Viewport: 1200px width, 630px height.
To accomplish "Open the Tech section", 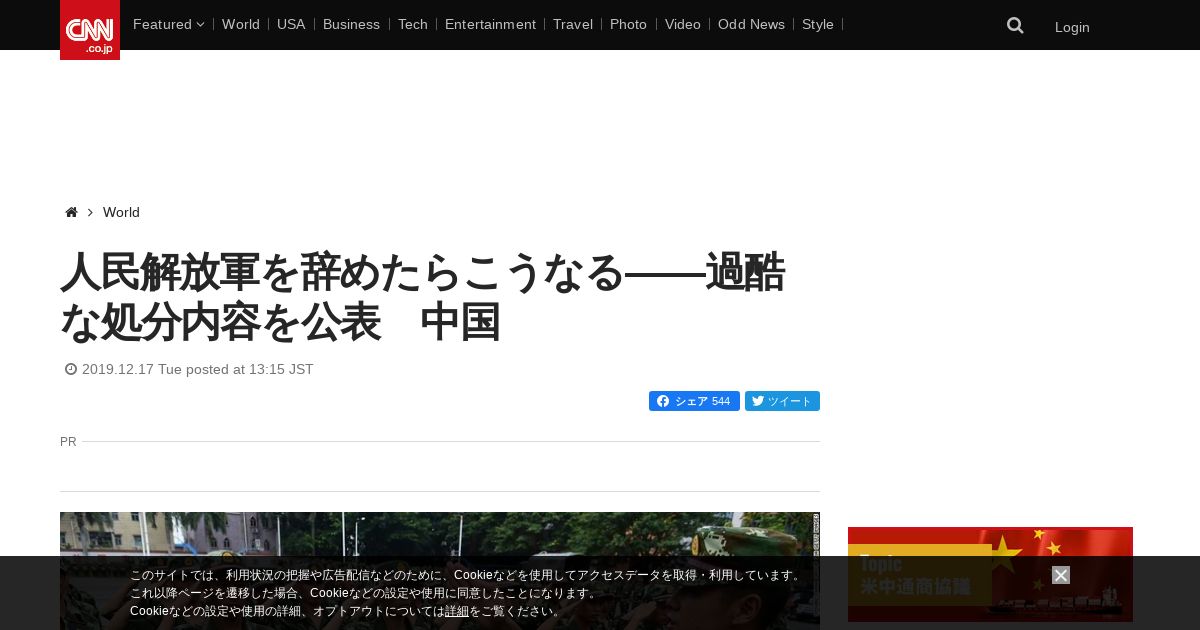I will tap(413, 24).
